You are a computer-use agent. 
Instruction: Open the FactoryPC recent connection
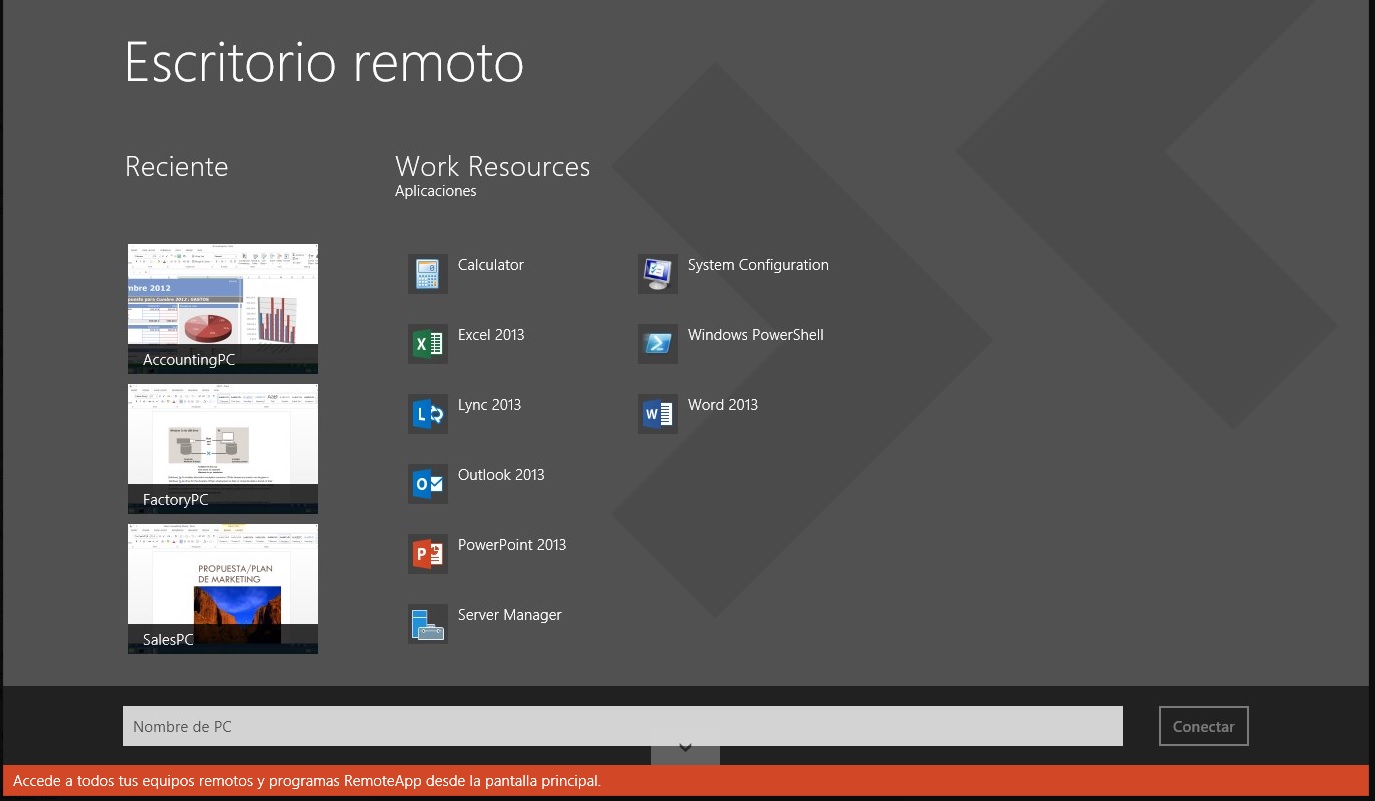tap(223, 449)
